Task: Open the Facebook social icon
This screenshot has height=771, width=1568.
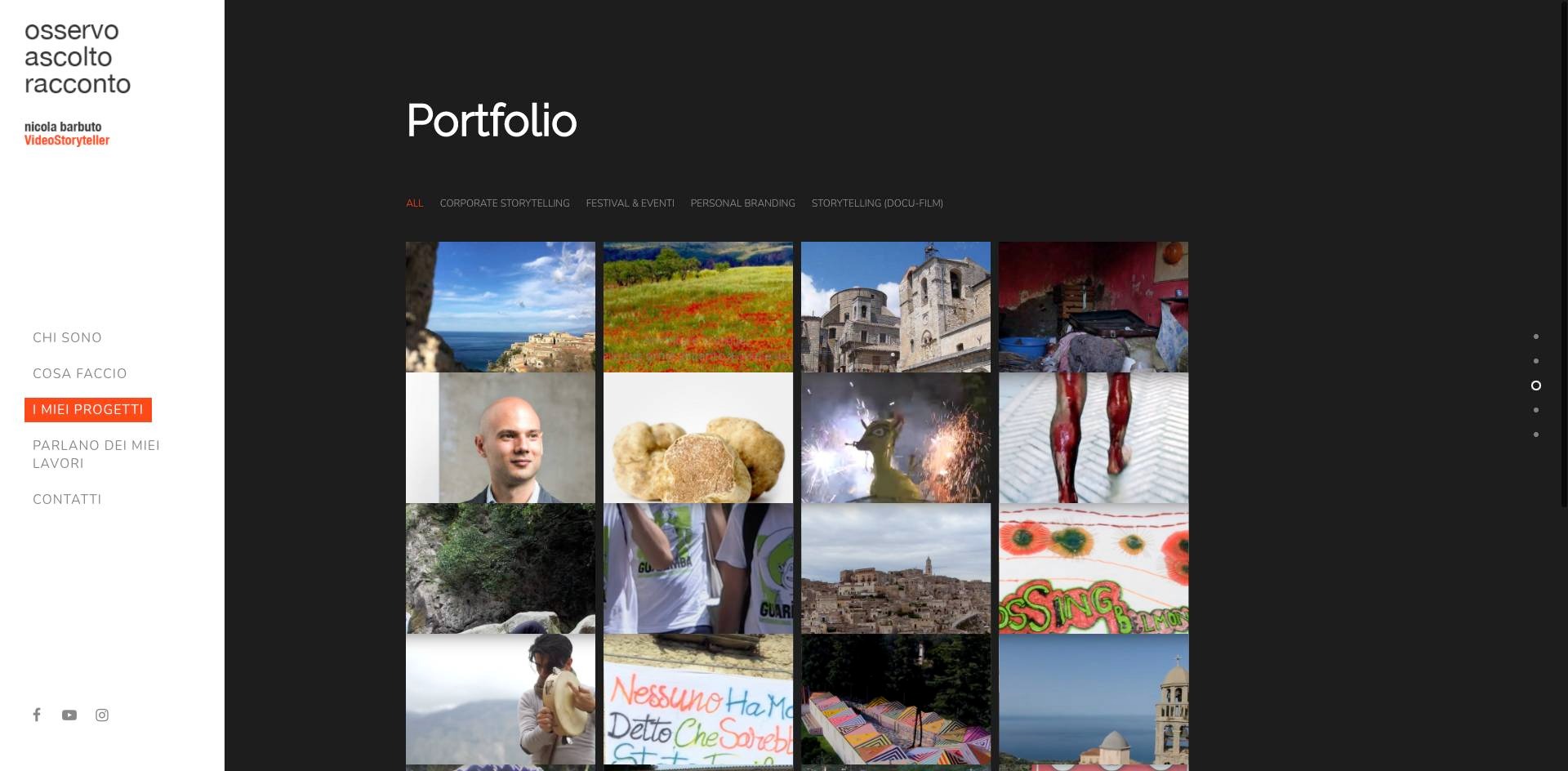Action: coord(37,715)
